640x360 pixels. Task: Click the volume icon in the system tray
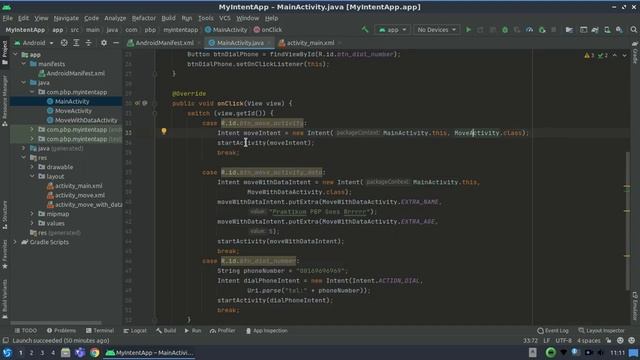[600, 353]
